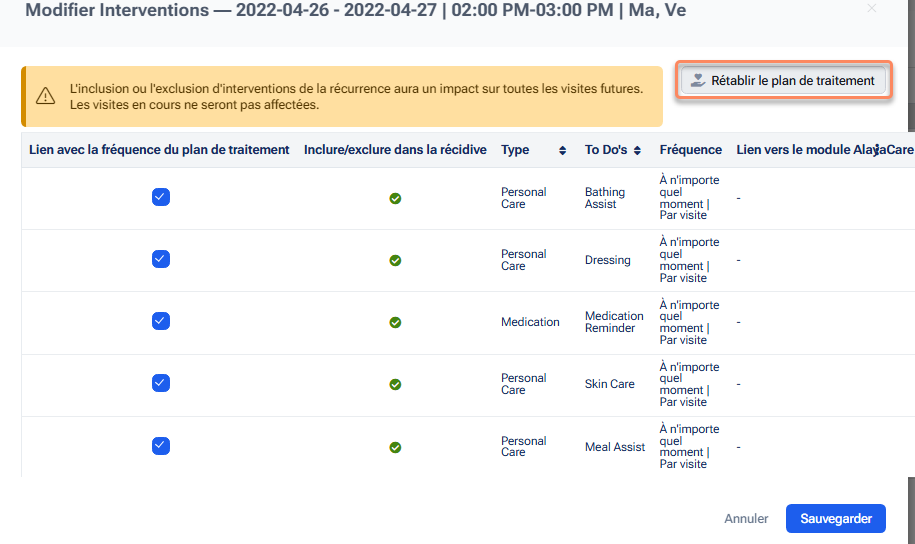Image resolution: width=915 pixels, height=544 pixels.
Task: Click the green include icon for Dressing
Action: (x=395, y=260)
